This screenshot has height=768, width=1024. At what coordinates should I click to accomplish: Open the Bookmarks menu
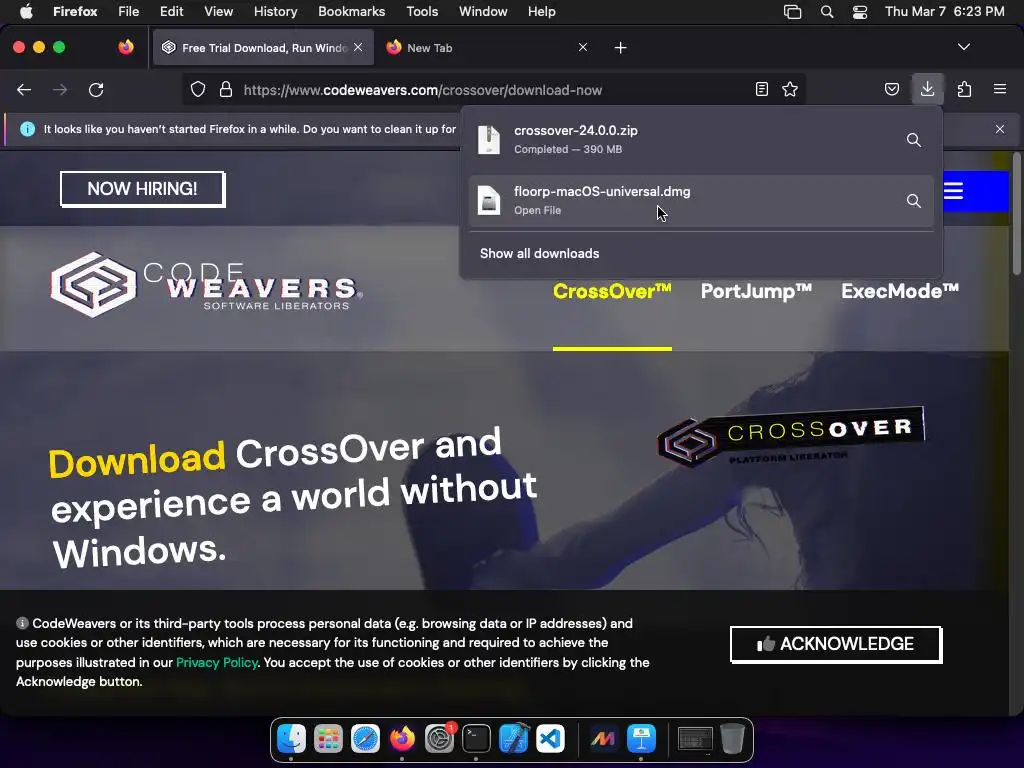(351, 11)
